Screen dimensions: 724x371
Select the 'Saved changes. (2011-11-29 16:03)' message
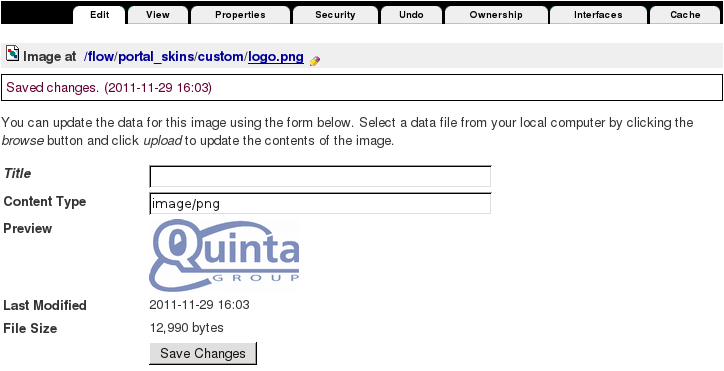point(109,87)
